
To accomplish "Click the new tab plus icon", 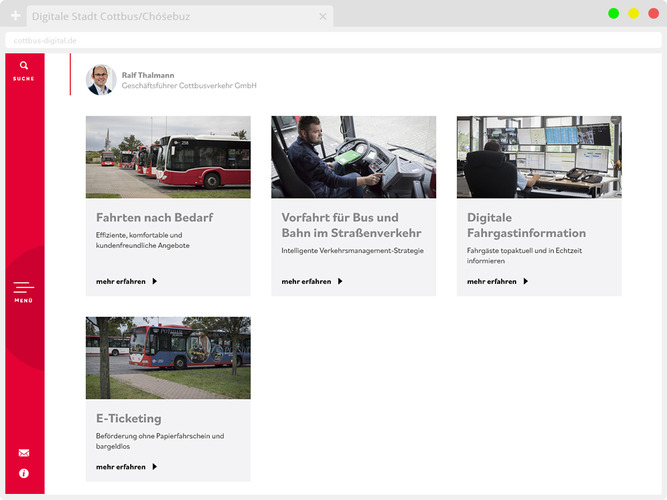I will coord(15,16).
